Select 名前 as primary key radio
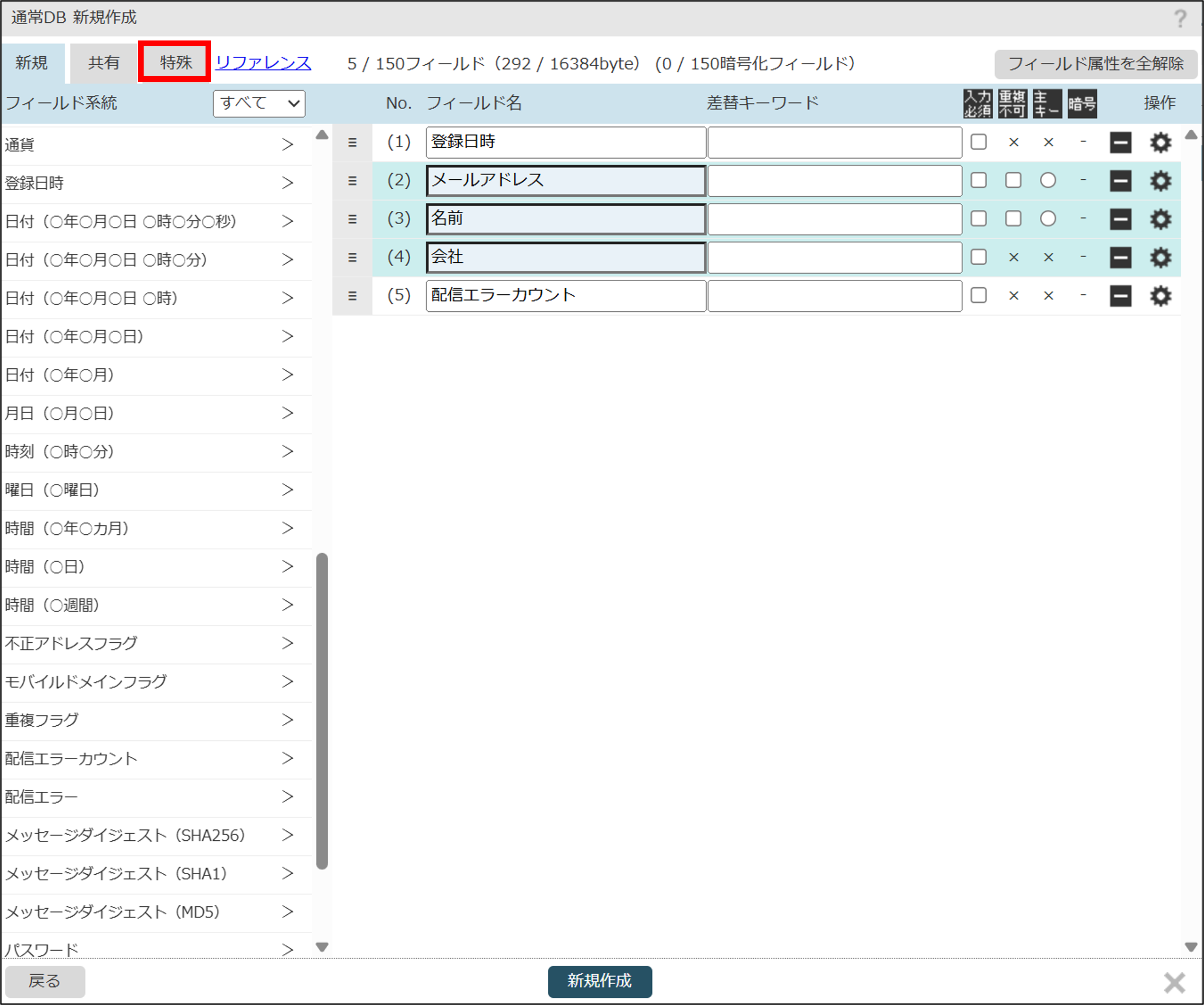The width and height of the screenshot is (1204, 1005). click(x=1047, y=219)
